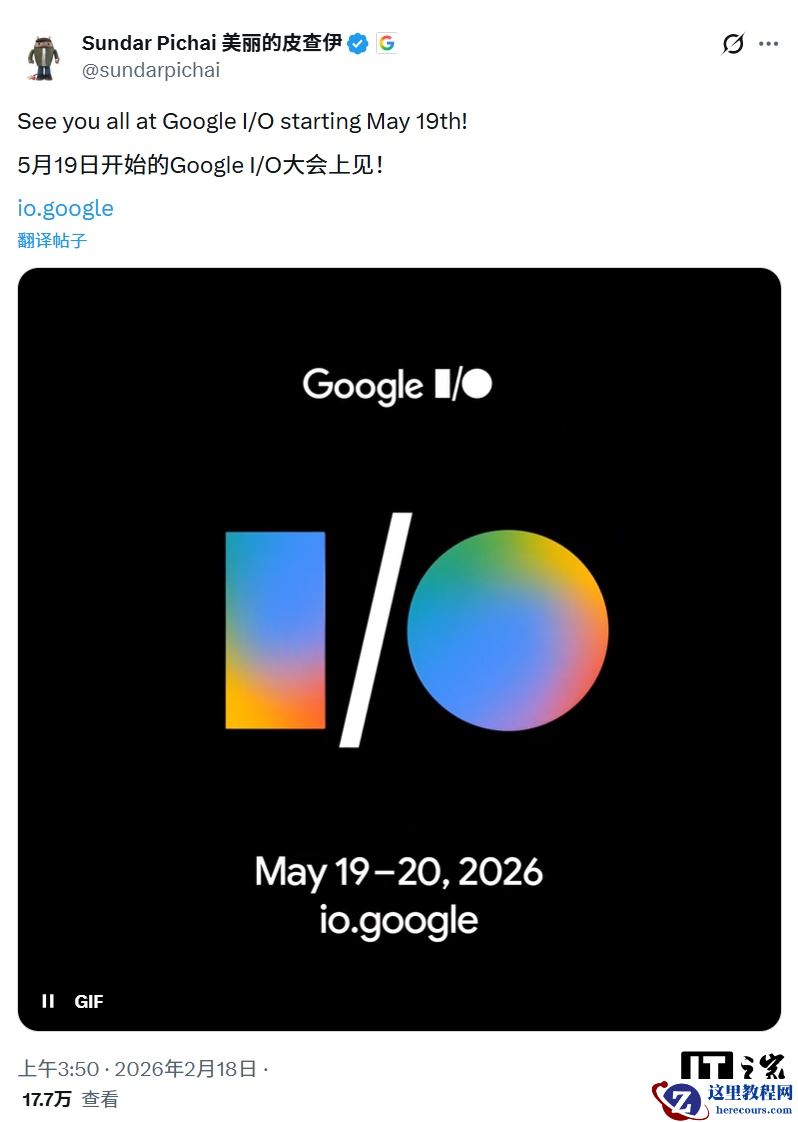Click the 17.7万 查看 view count
This screenshot has height=1122, width=798.
[70, 1099]
